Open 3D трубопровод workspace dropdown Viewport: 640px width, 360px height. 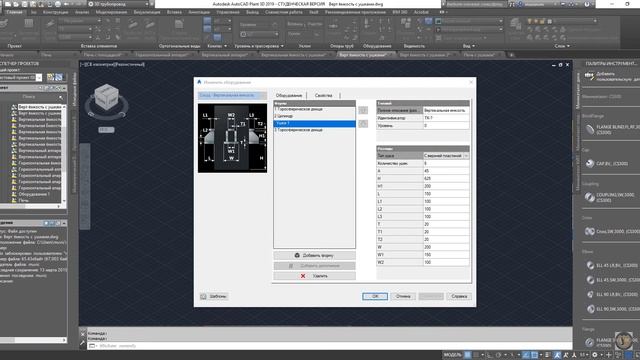pos(119,4)
